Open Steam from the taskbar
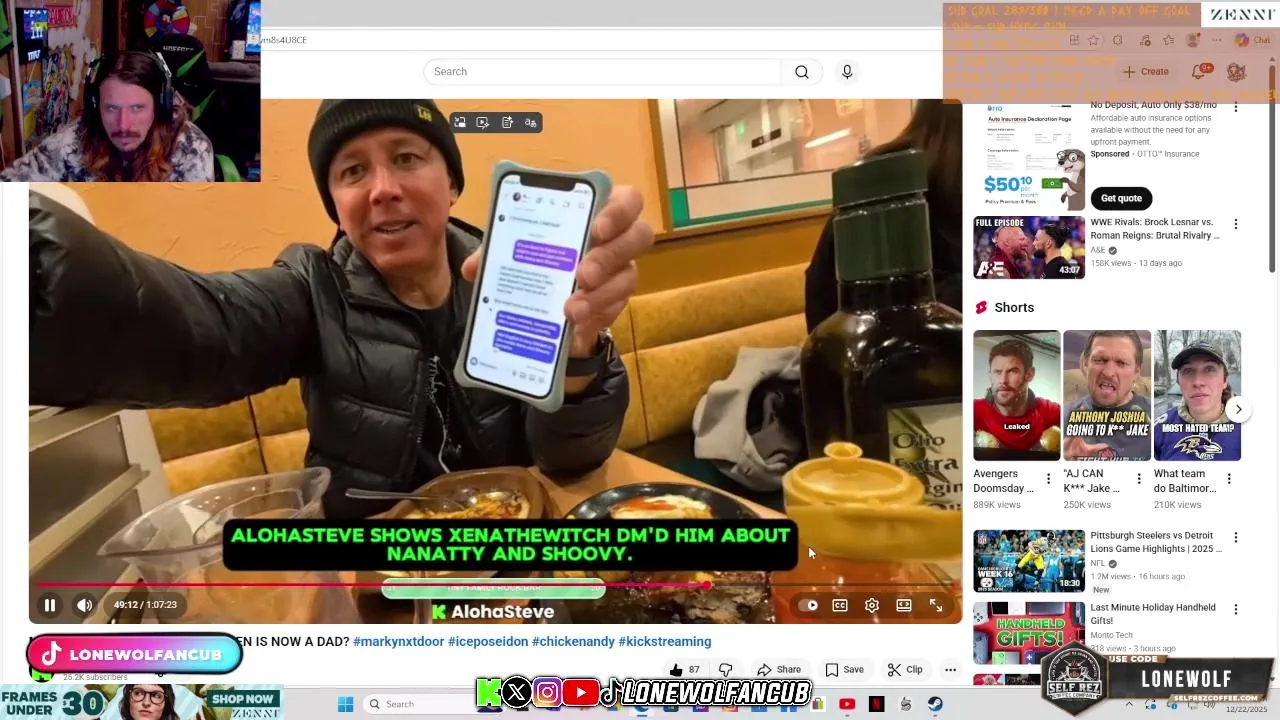 coord(935,704)
